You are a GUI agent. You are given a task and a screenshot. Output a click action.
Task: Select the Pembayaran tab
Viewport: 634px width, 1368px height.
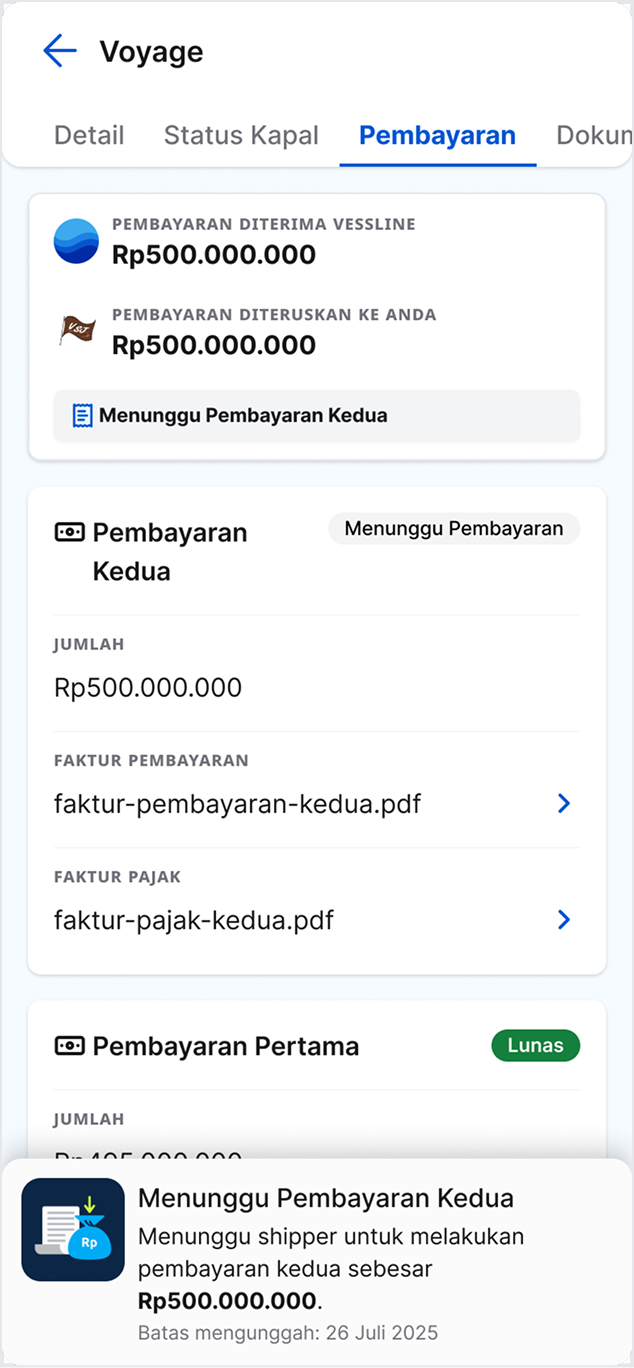(437, 135)
